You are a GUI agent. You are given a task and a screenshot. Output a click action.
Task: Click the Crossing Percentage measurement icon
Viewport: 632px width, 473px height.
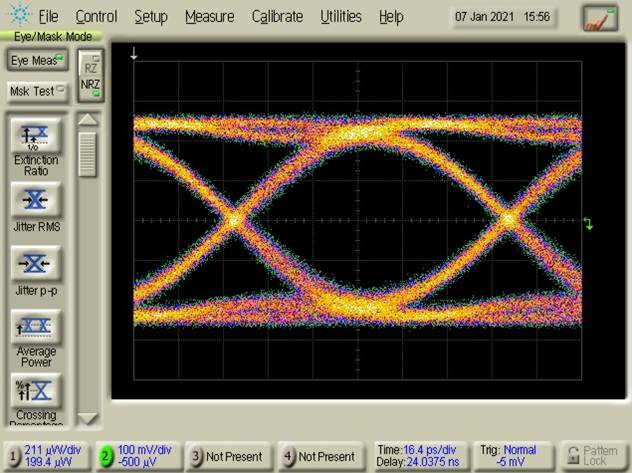click(36, 389)
